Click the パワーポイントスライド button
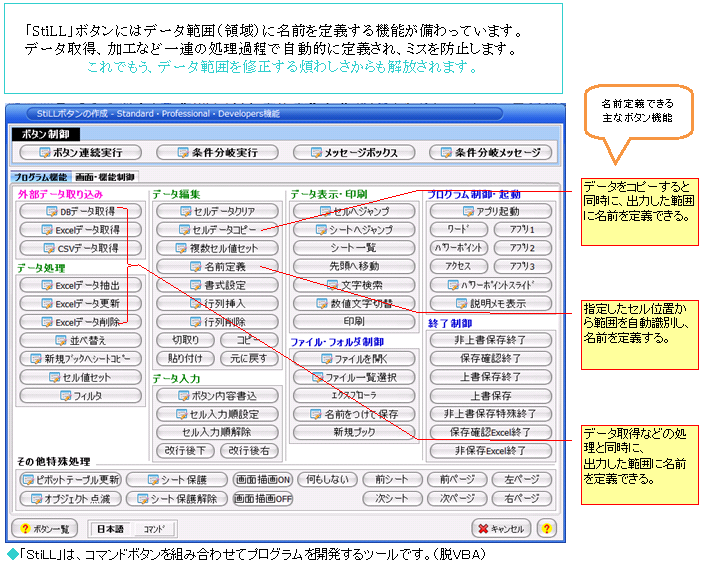Screen dimensions: 704x566 [490, 285]
